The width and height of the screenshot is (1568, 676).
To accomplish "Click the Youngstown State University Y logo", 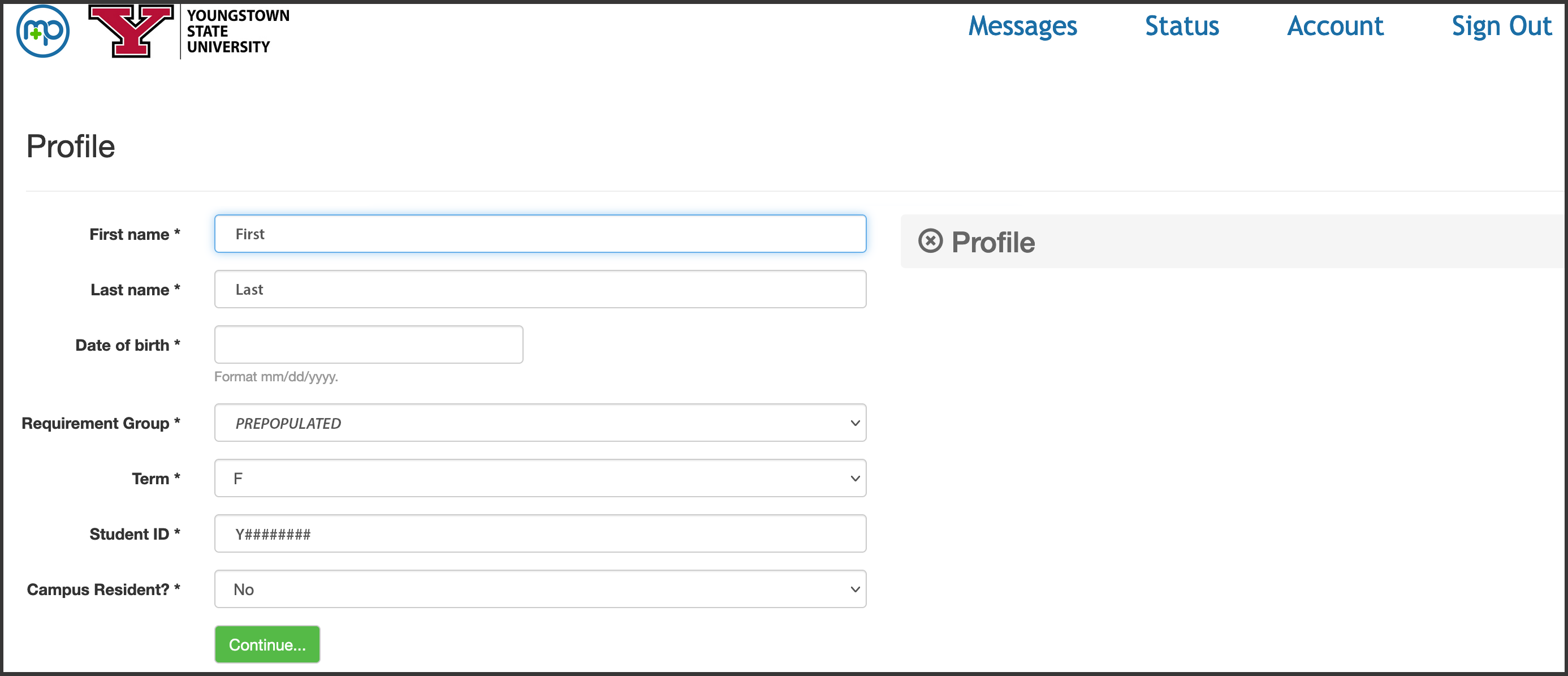I will (131, 31).
